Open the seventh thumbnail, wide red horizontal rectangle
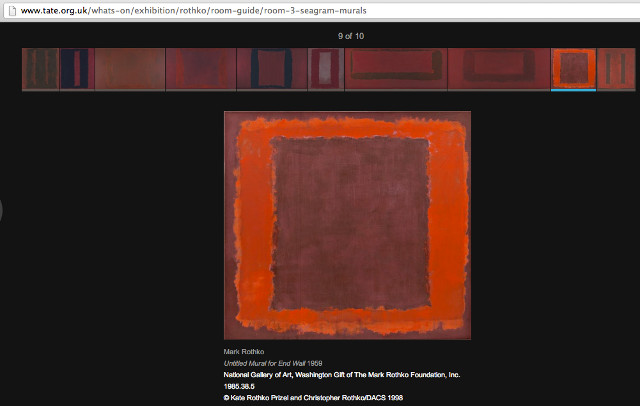 (x=396, y=69)
